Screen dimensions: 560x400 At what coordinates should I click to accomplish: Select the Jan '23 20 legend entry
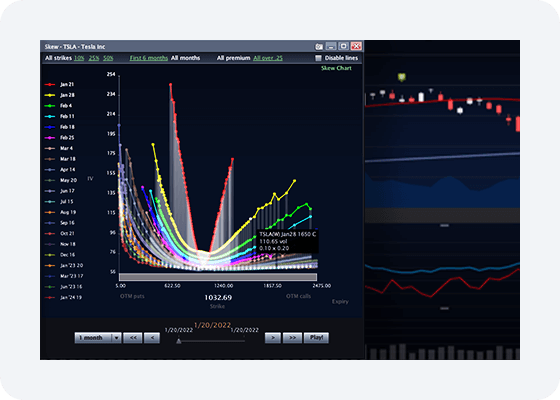tap(64, 266)
